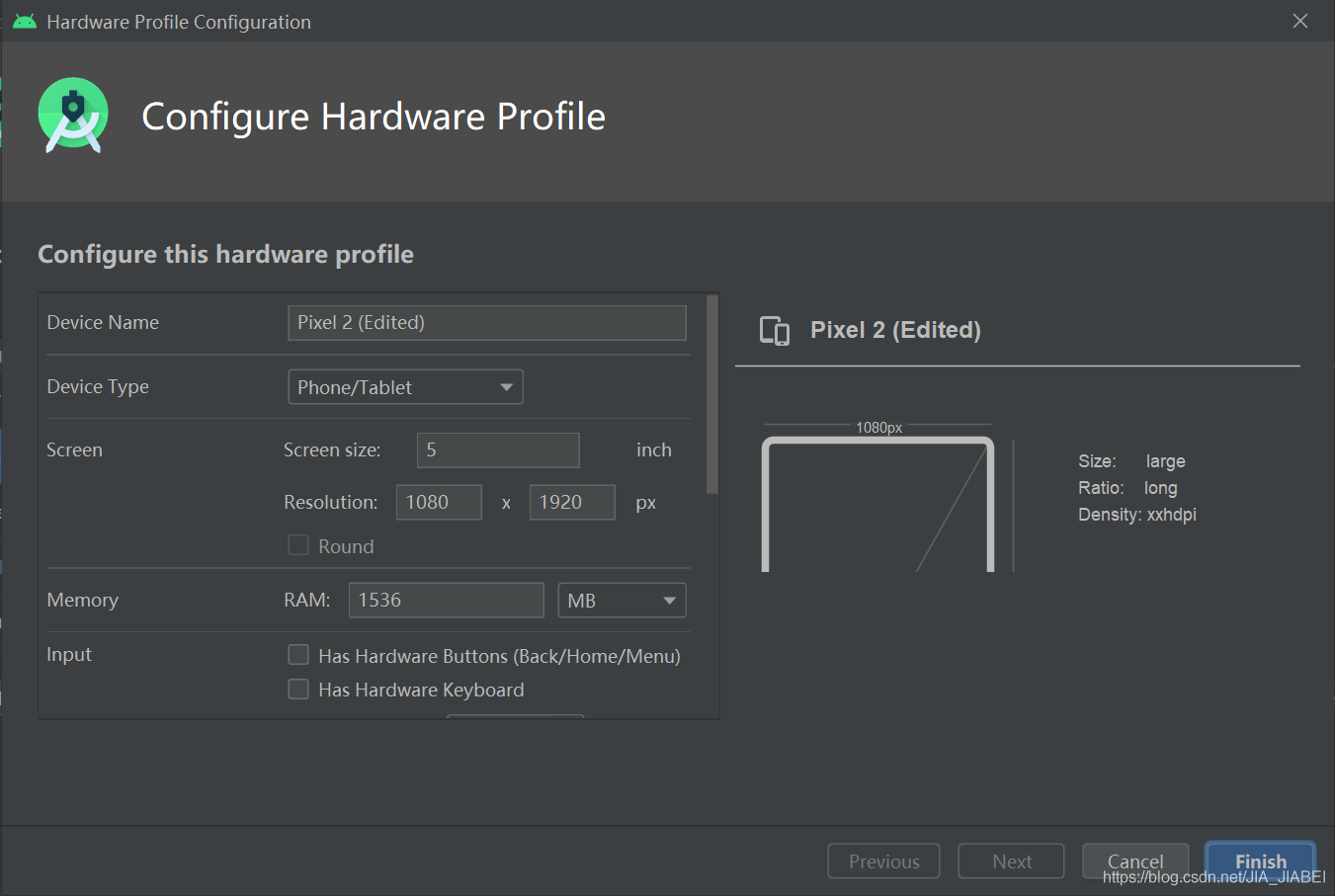The image size is (1335, 896).
Task: Click the profile form vertical scrollbar
Action: (x=712, y=394)
